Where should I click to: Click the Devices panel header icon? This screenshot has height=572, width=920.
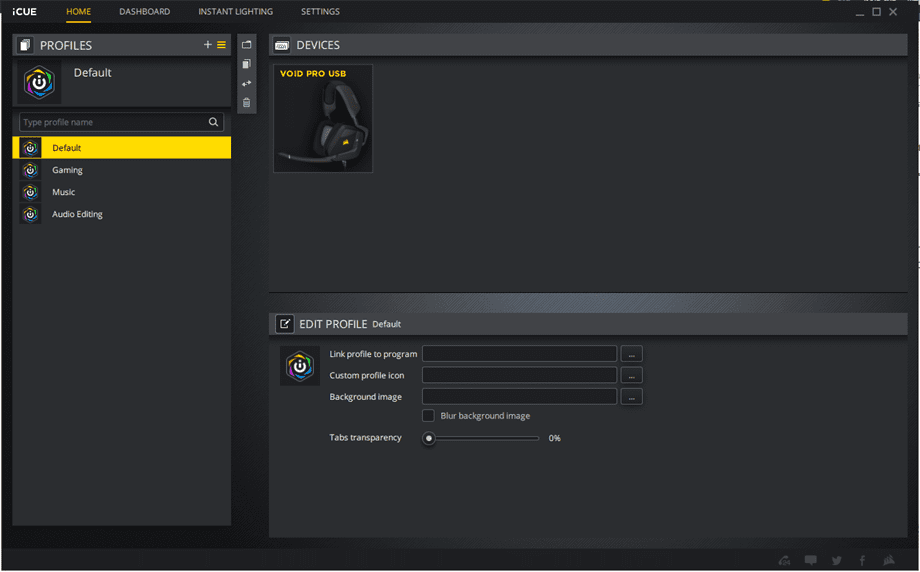tap(282, 45)
